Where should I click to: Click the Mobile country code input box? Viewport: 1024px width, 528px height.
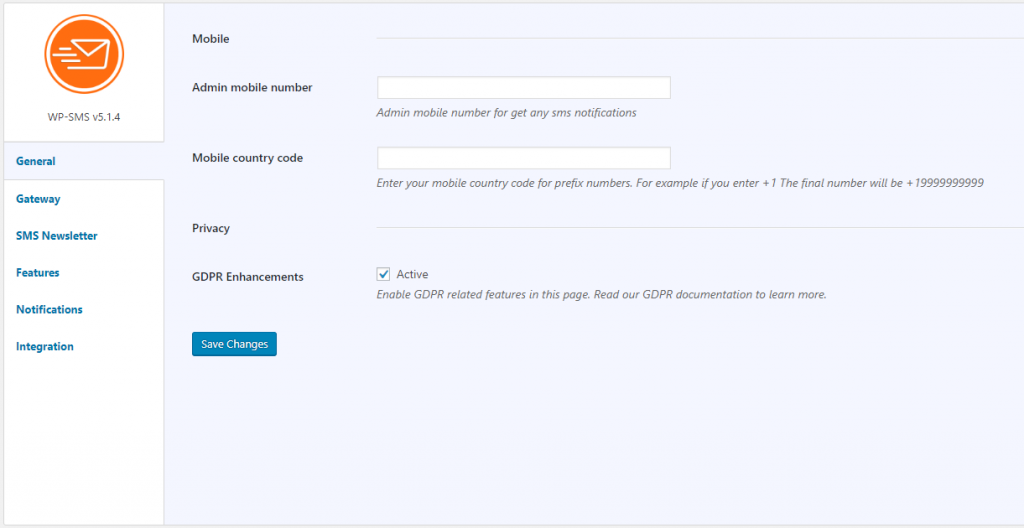524,158
